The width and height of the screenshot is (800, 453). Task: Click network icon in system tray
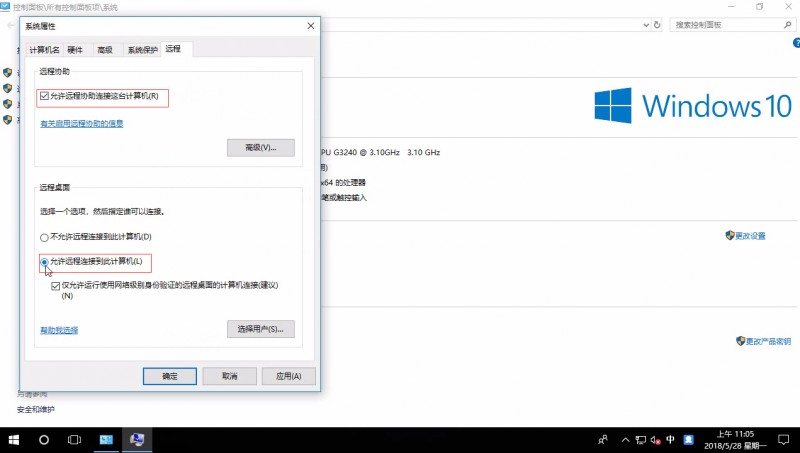click(641, 440)
